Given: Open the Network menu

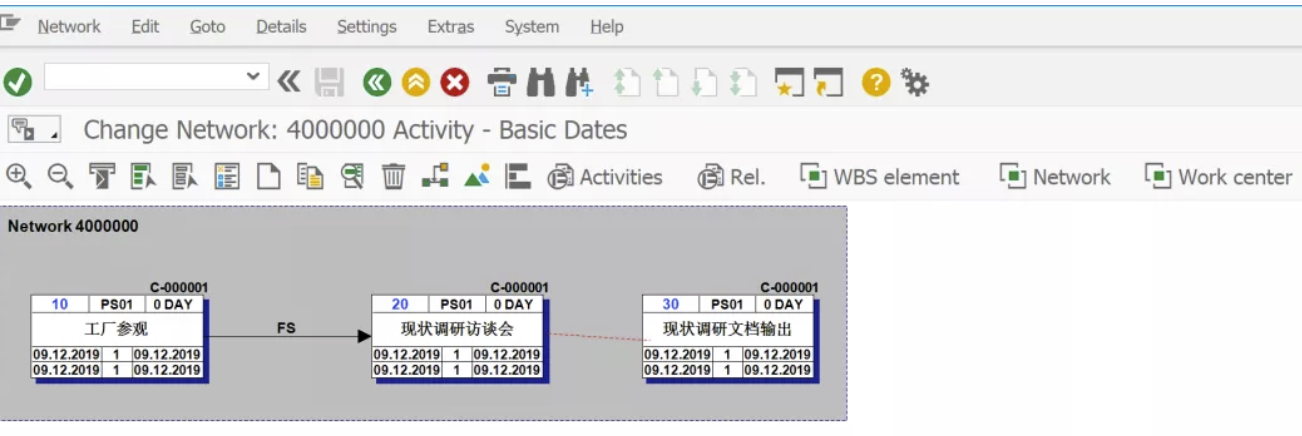Looking at the screenshot, I should 69,27.
